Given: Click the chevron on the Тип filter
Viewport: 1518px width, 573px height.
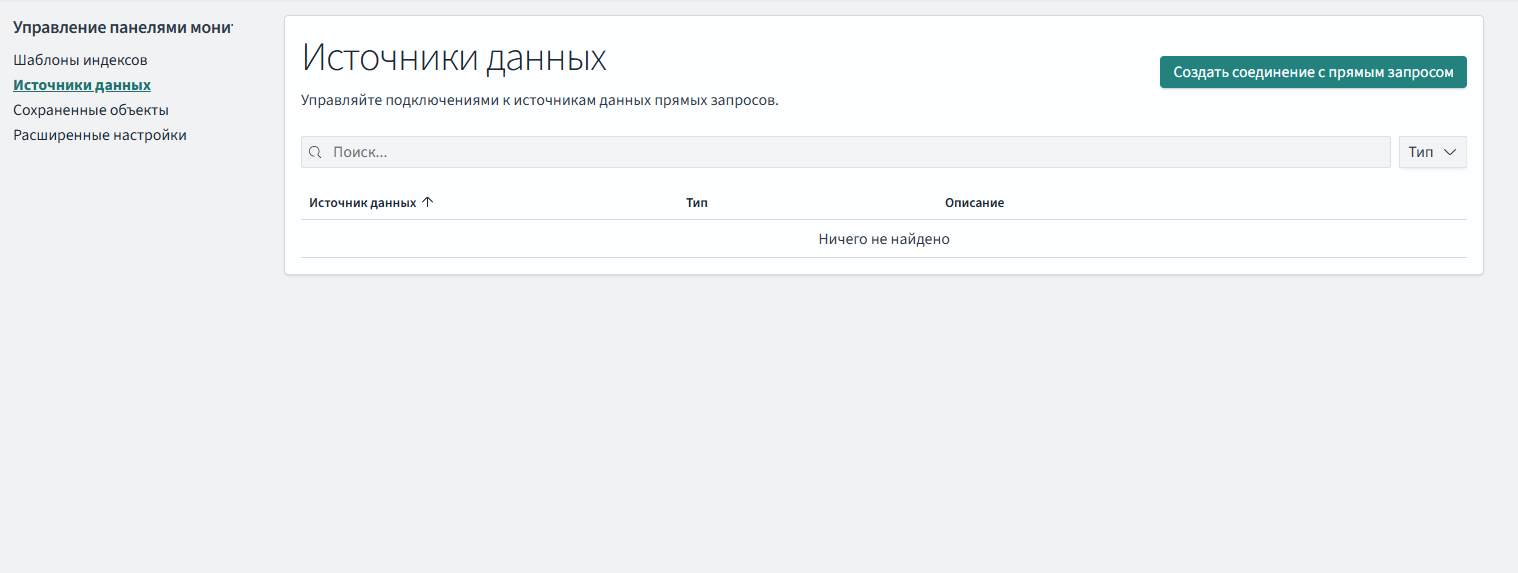Looking at the screenshot, I should click(1450, 152).
